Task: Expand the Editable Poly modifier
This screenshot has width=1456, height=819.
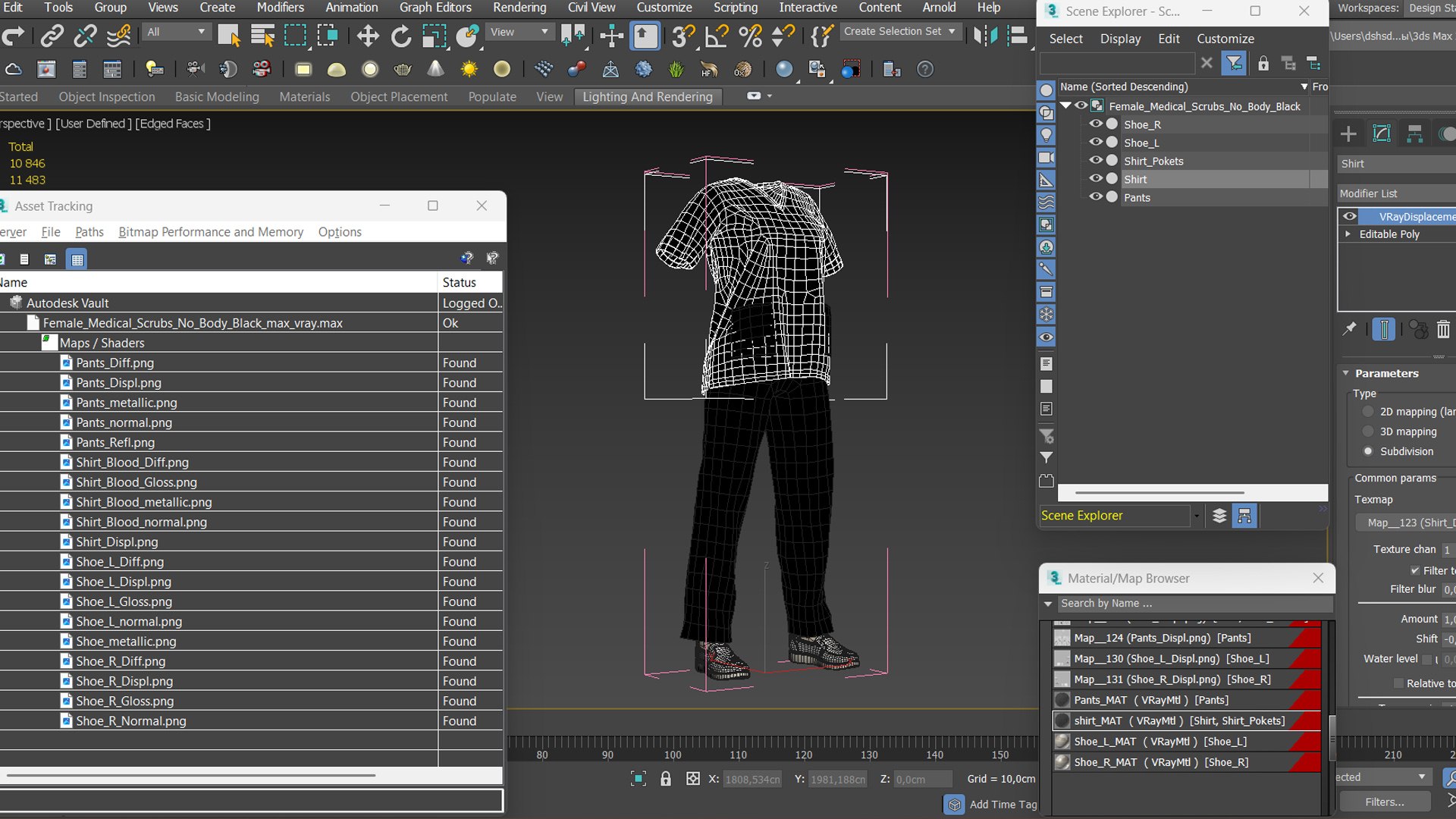Action: (1348, 234)
